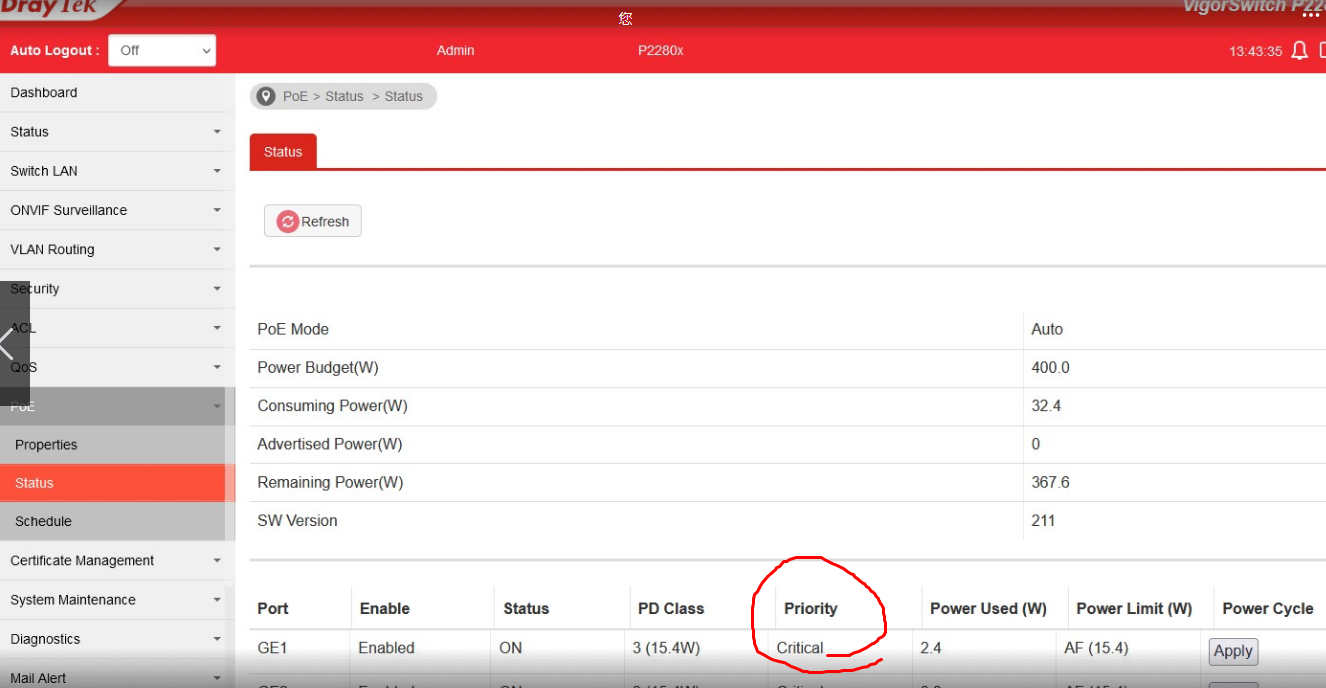Expand the Diagnostics menu
1326x688 pixels.
click(x=116, y=639)
